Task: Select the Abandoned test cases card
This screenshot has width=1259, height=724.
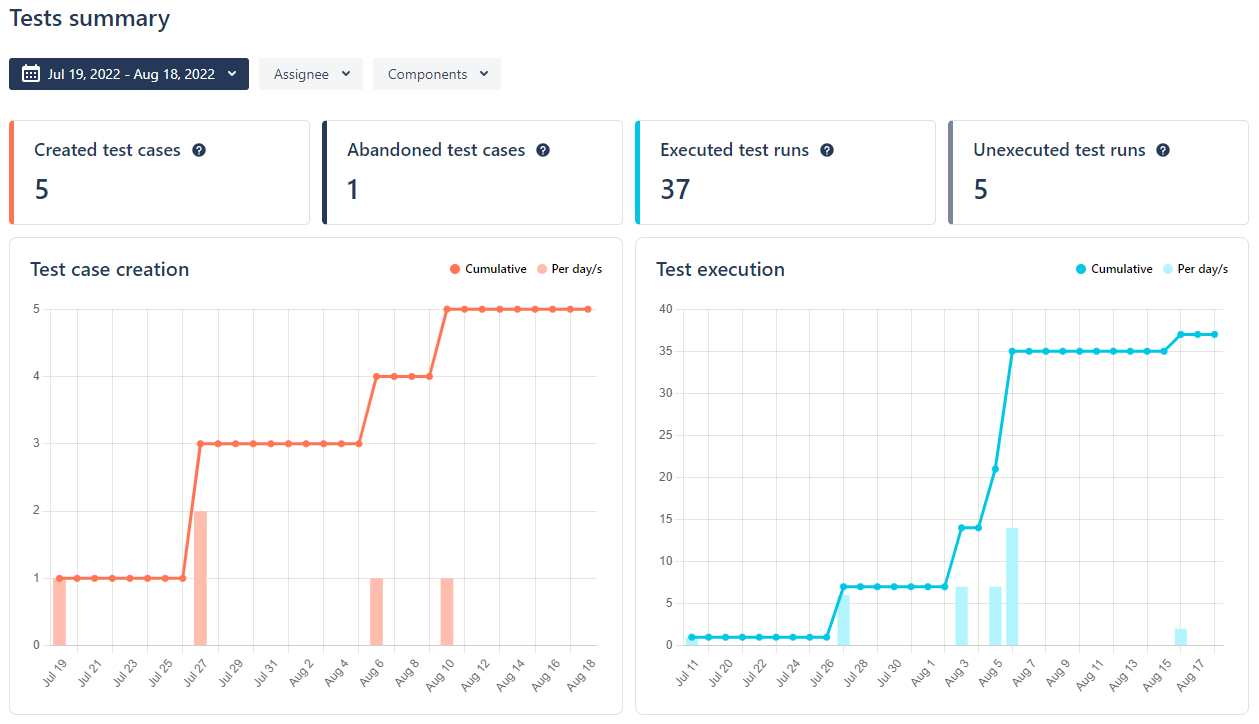Action: tap(473, 173)
